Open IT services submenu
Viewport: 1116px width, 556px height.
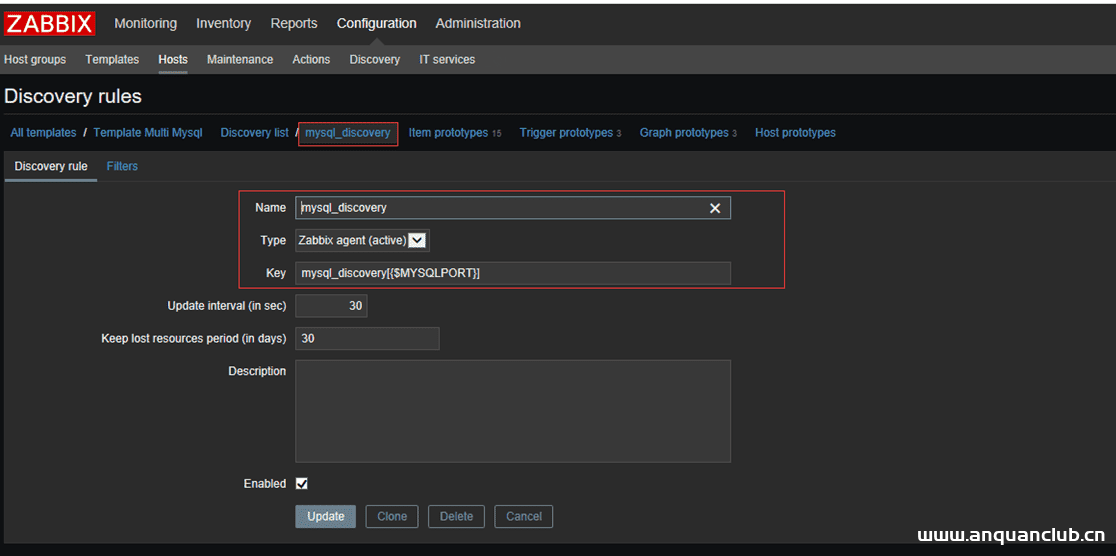[x=447, y=60]
